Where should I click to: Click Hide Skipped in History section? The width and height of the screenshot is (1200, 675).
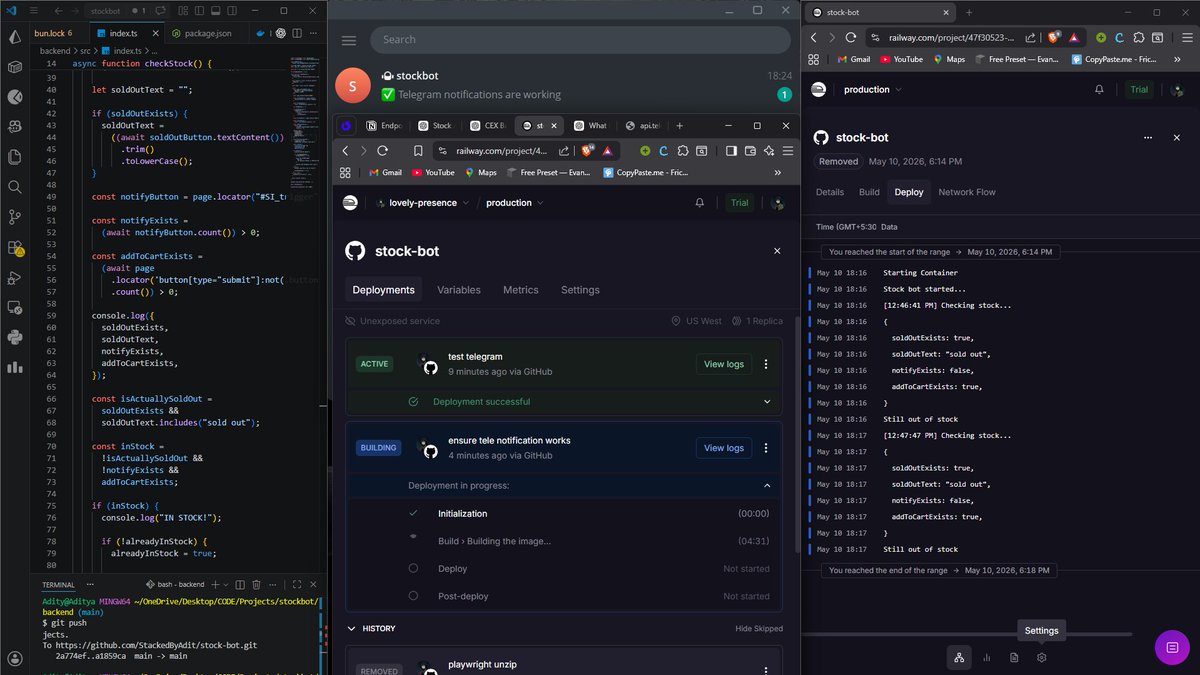point(759,629)
